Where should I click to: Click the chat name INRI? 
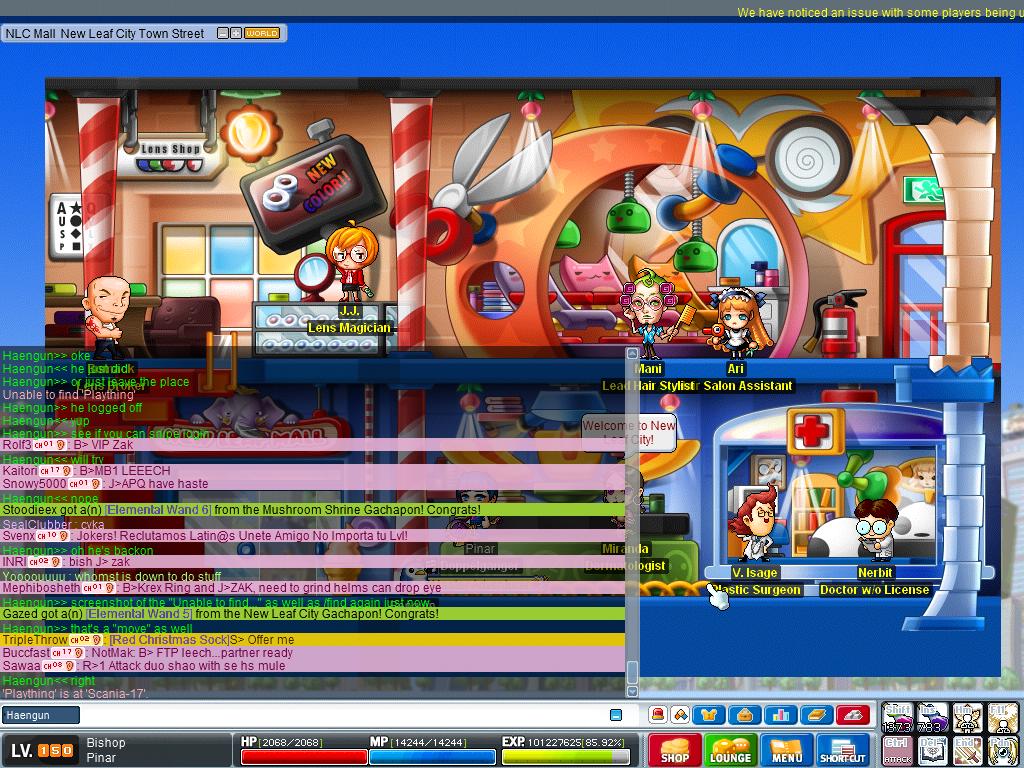(14, 562)
